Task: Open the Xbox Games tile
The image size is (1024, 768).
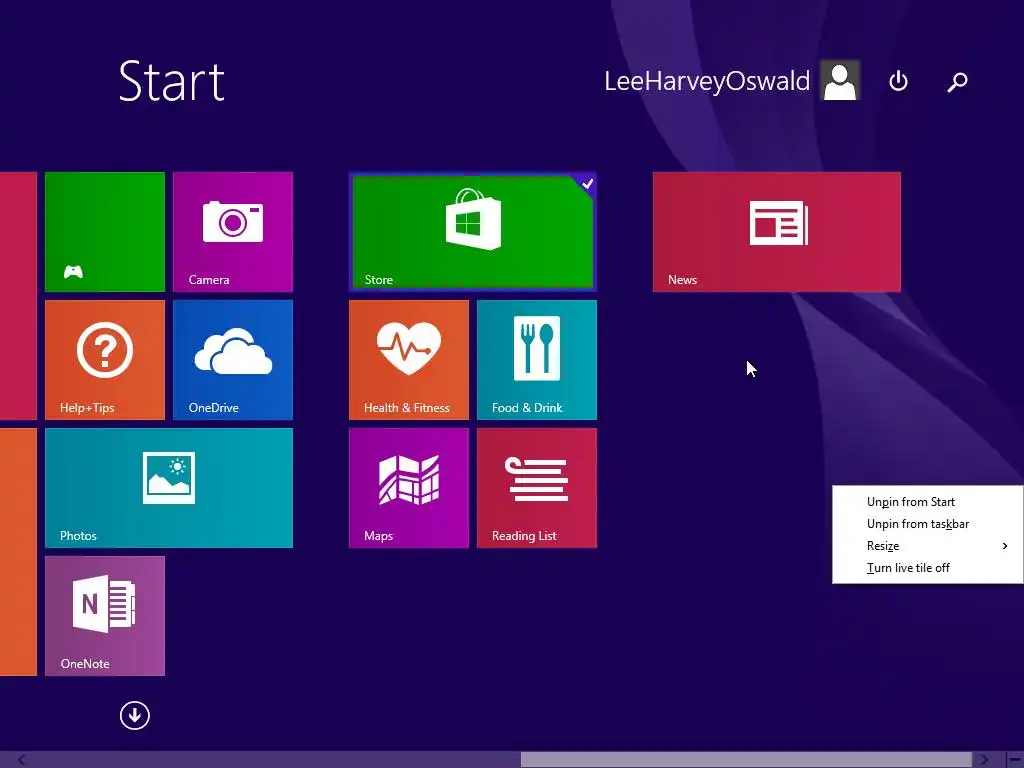Action: (x=104, y=232)
